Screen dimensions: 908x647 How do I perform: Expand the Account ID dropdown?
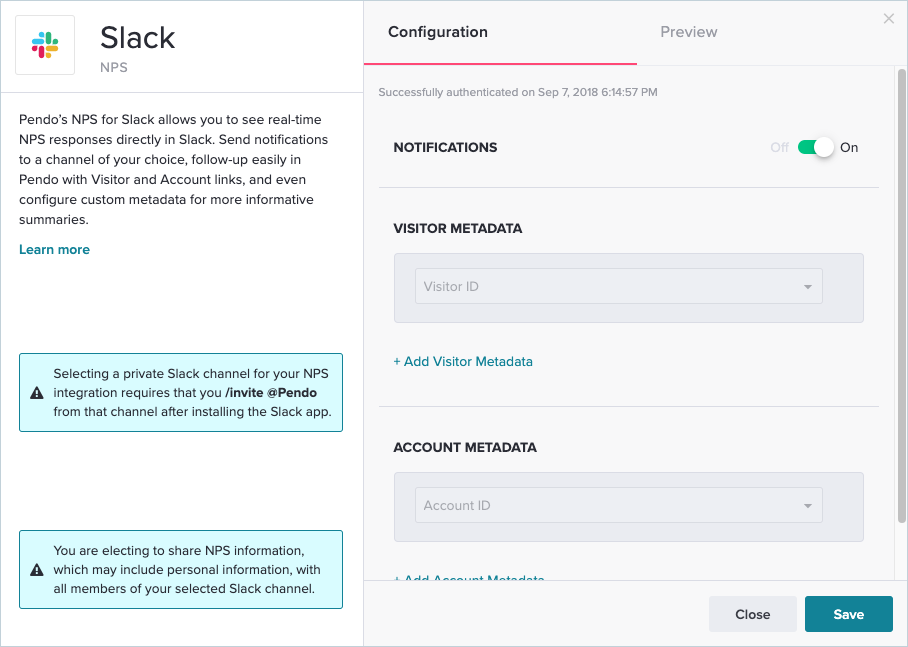click(618, 505)
